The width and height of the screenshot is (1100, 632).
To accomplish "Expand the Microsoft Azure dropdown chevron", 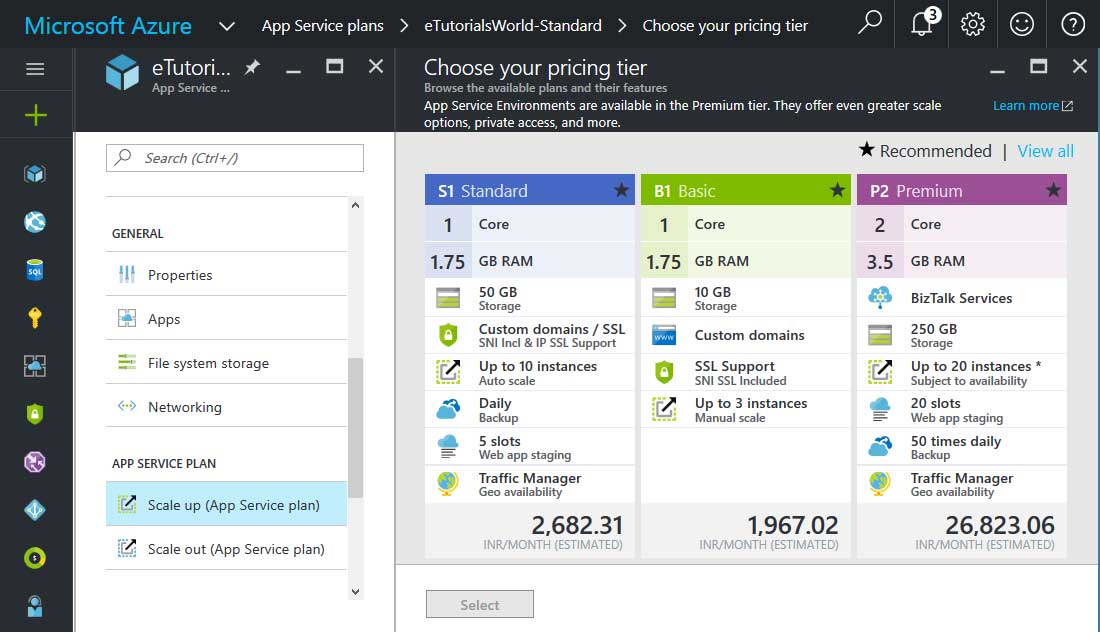I will tap(227, 25).
